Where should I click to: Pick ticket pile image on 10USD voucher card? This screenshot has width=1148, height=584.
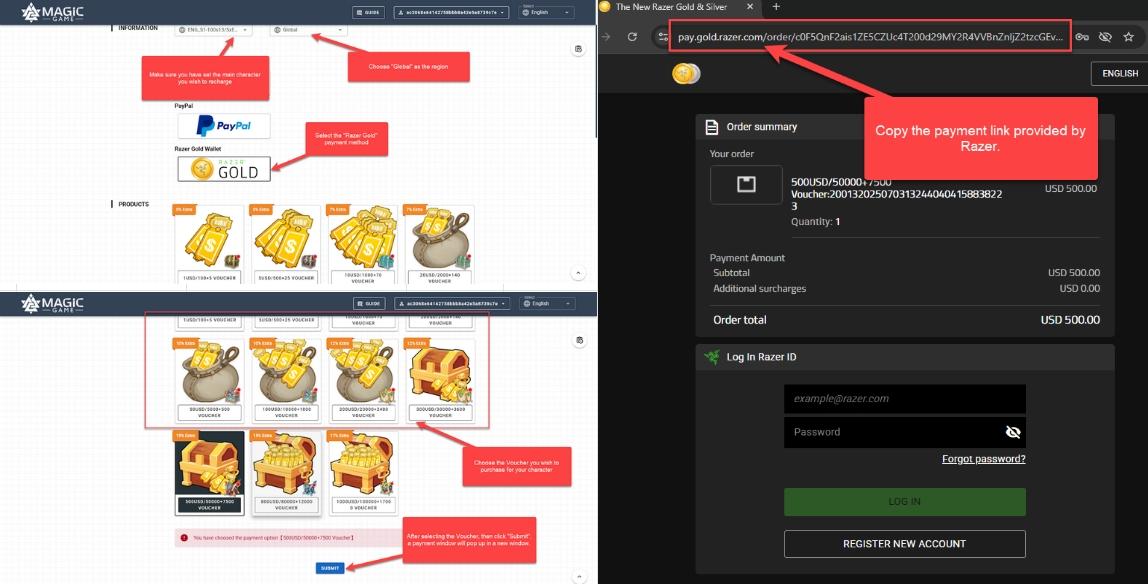[x=362, y=237]
